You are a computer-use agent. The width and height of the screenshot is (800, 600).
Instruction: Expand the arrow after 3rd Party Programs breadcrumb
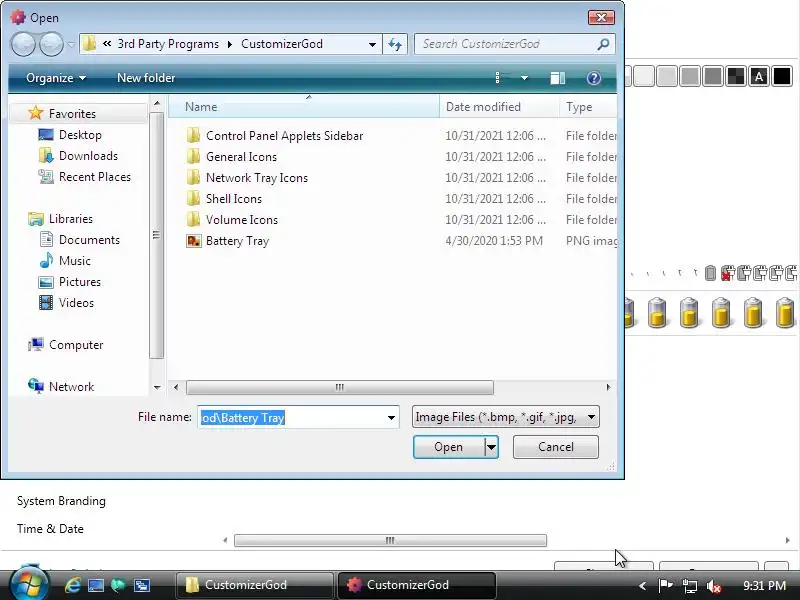pyautogui.click(x=230, y=44)
